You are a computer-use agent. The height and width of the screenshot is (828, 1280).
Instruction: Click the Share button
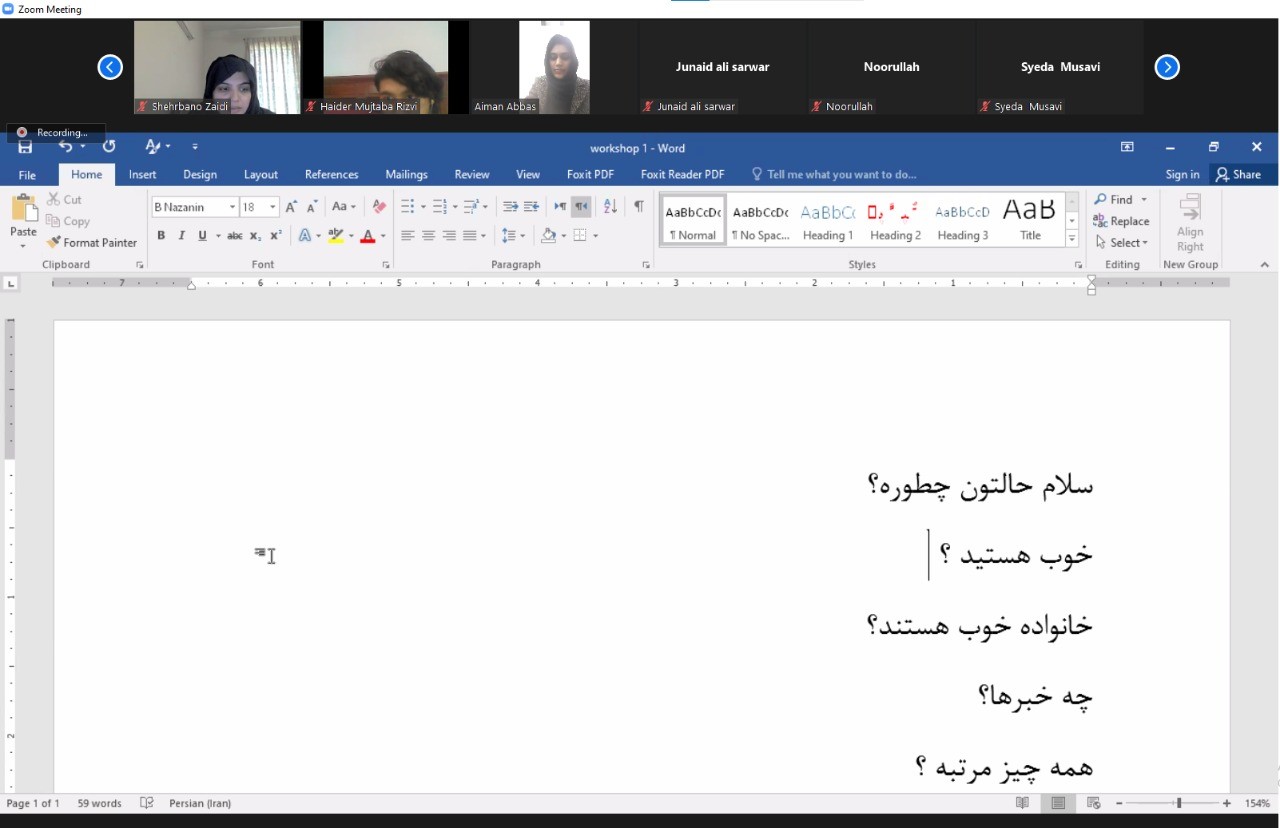point(1237,174)
